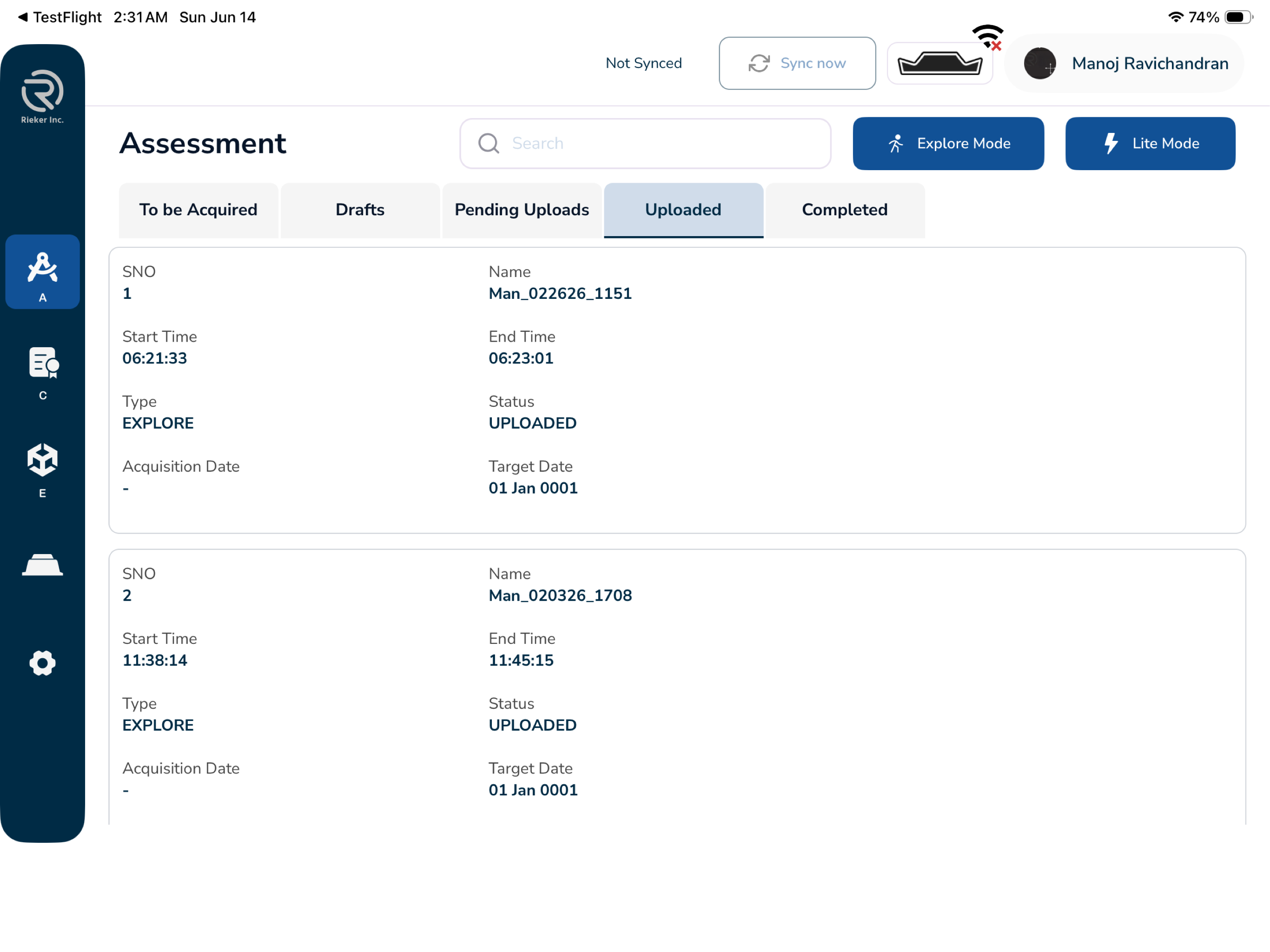Open the scanner device sidebar icon
Viewport: 1270px width, 952px height.
click(42, 564)
